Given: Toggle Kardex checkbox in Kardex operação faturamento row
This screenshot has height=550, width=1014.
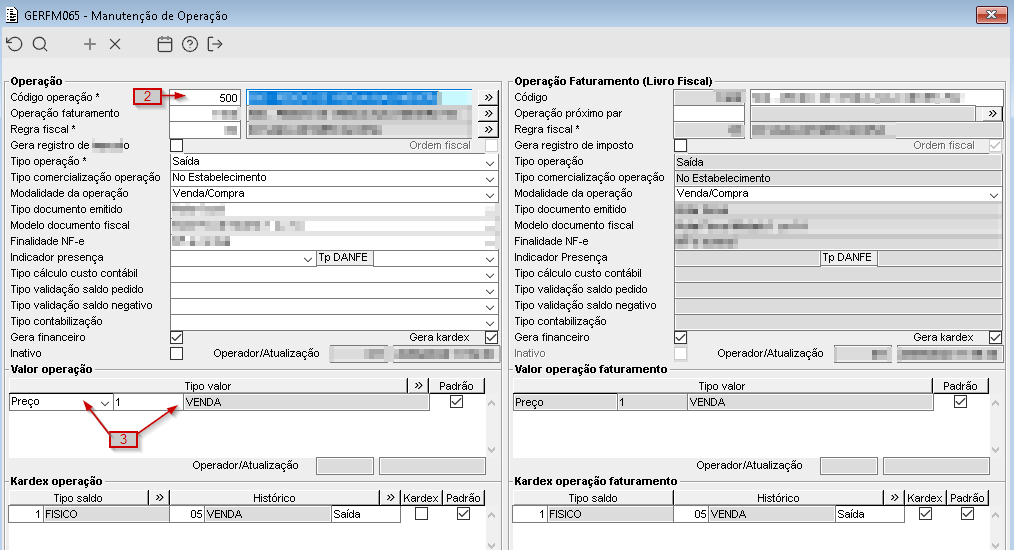Looking at the screenshot, I should pos(925,514).
